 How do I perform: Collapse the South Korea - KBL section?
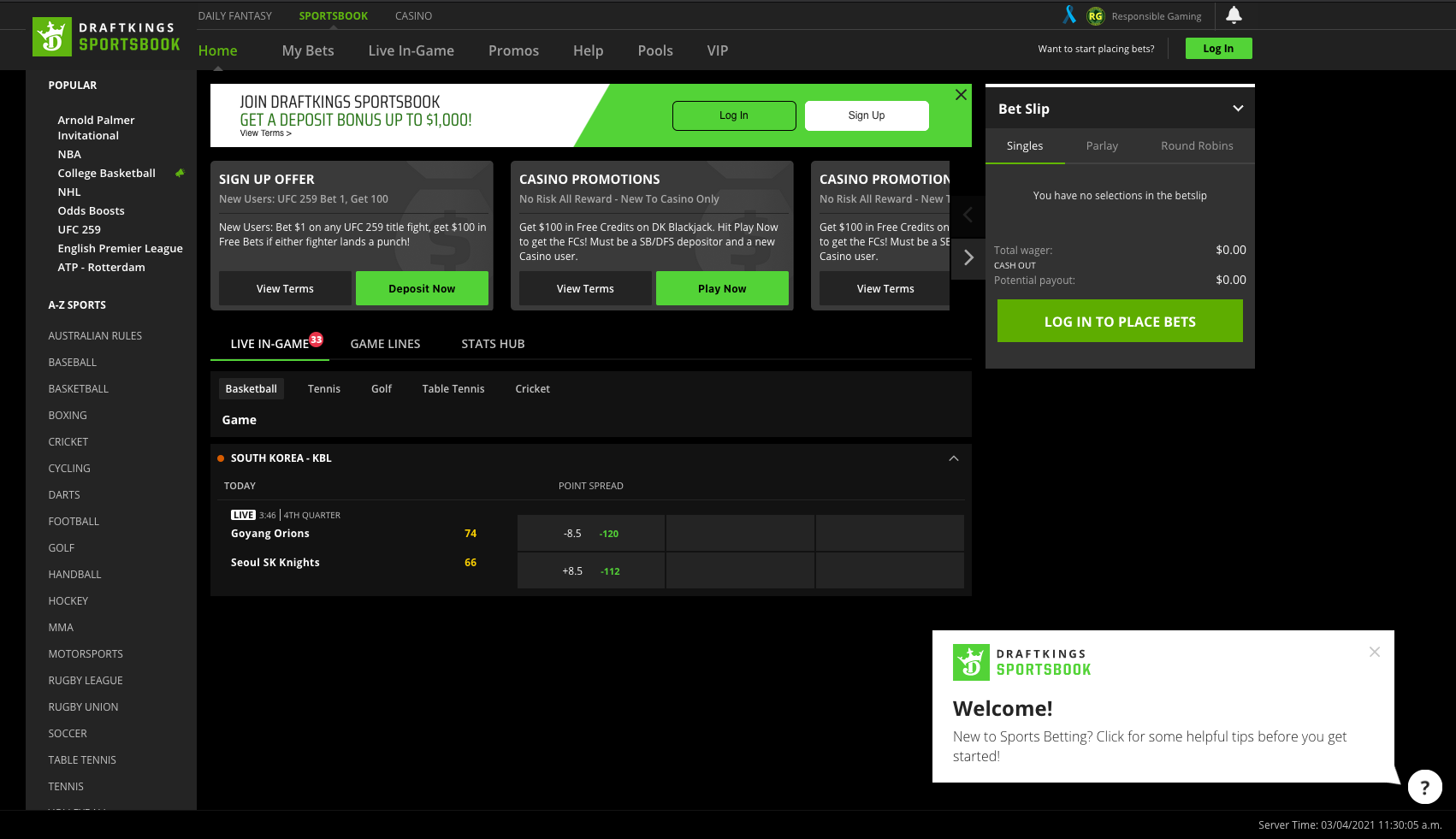pos(954,458)
